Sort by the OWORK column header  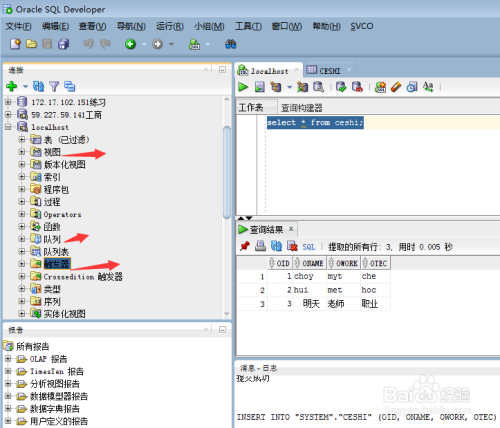pos(344,263)
